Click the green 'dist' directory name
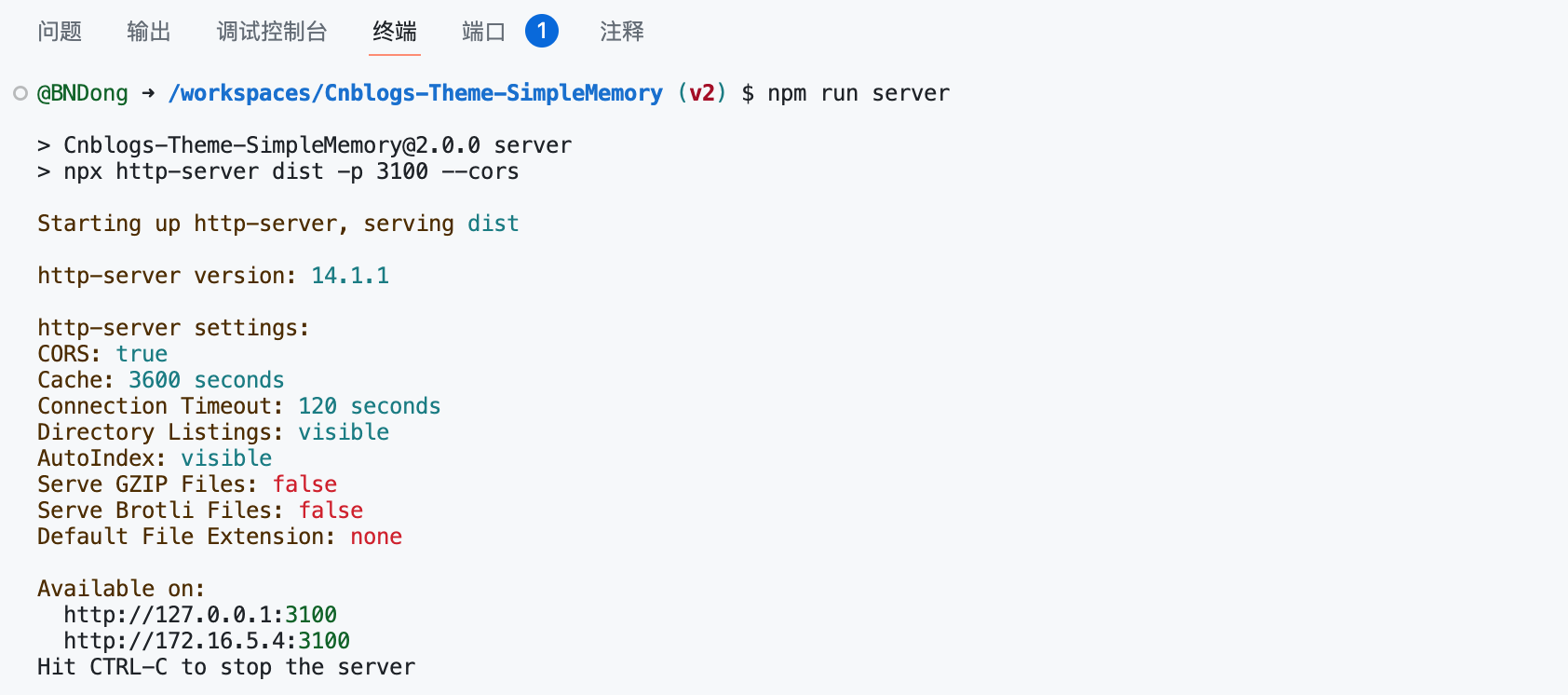 (x=493, y=224)
